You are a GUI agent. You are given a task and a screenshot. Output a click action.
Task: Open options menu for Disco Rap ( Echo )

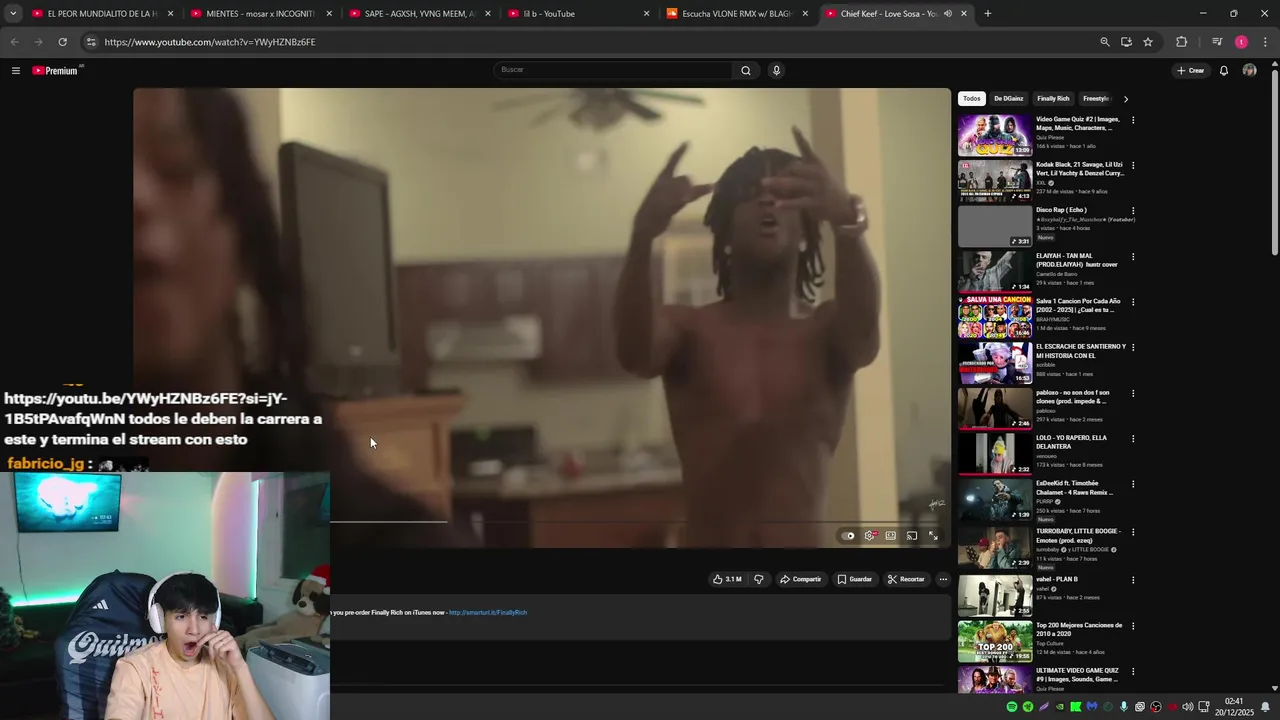[x=1133, y=211]
